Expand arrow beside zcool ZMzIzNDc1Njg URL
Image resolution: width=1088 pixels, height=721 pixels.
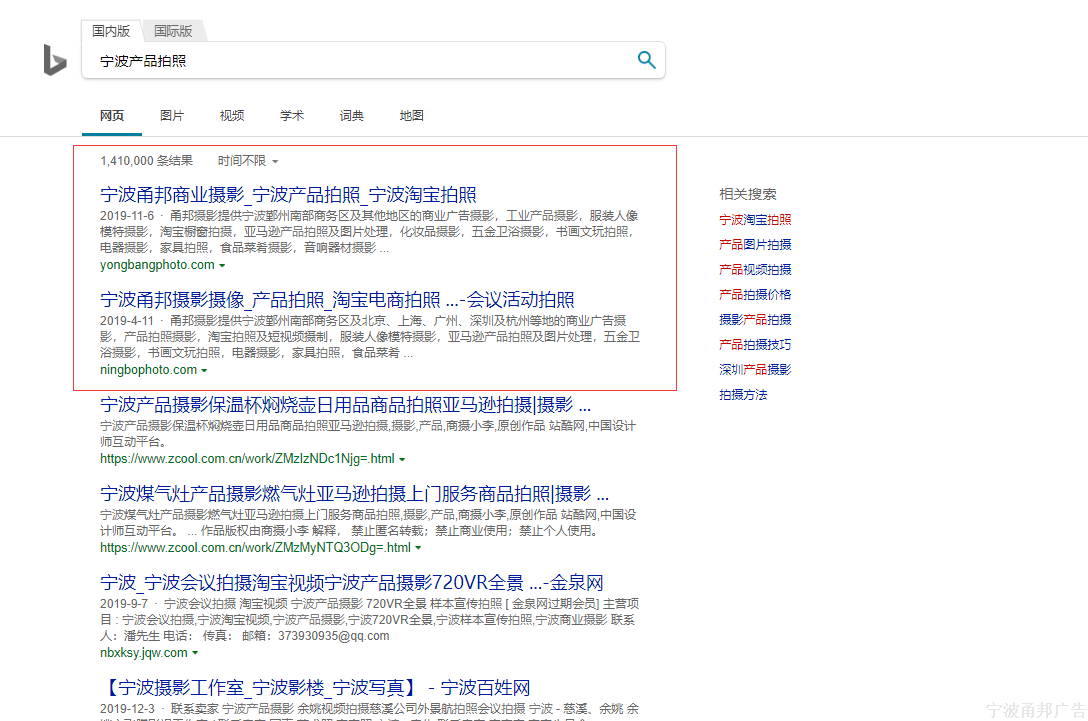pos(402,459)
